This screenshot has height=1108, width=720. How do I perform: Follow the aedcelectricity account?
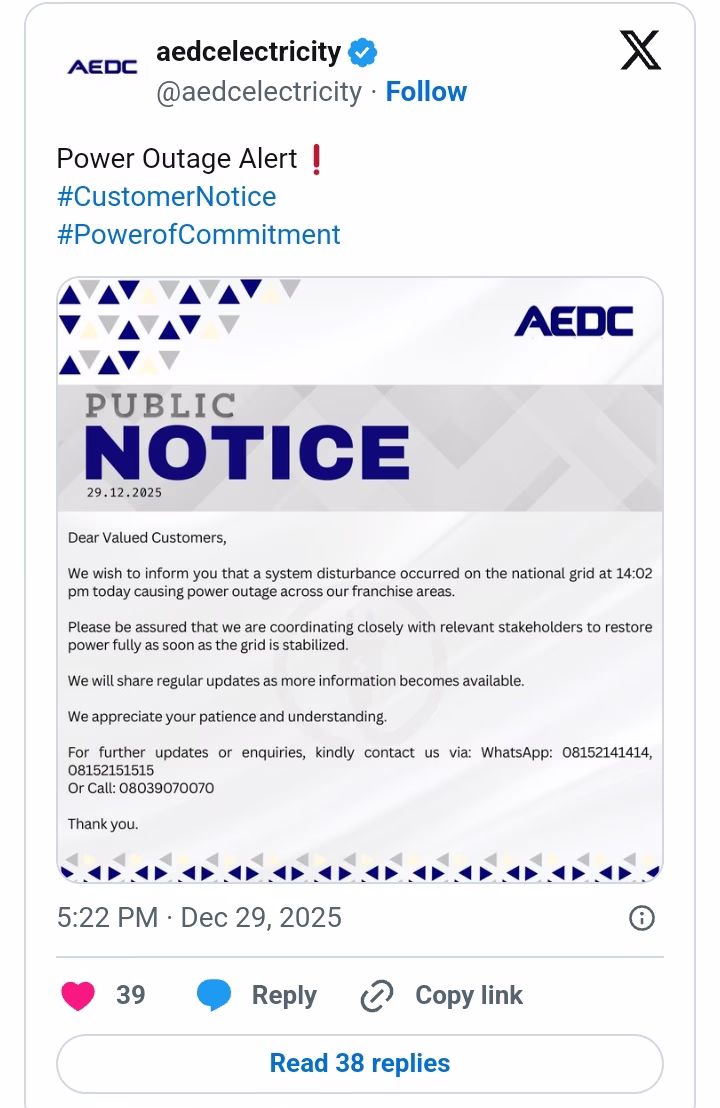426,92
